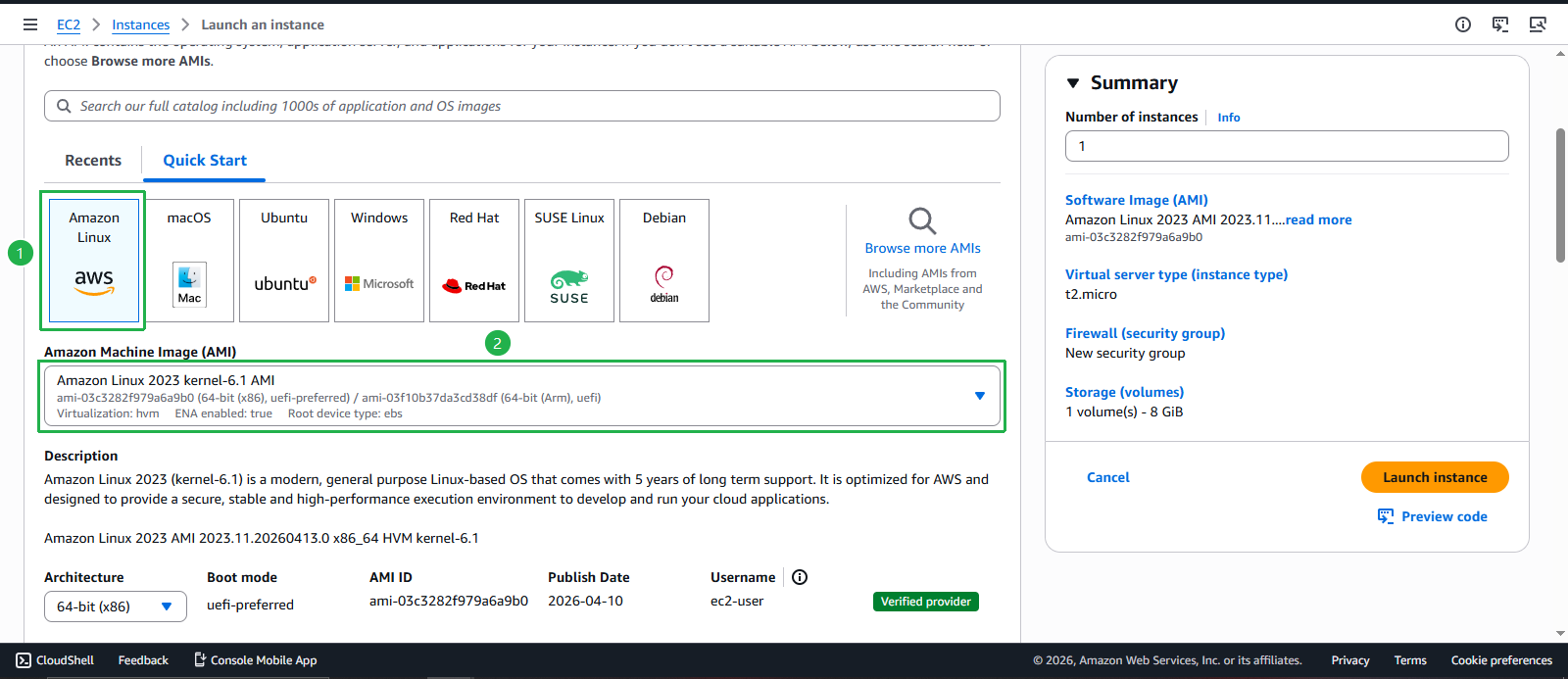Select the Amazon Linux AMI tile
Screen dimensions: 1568x679
(94, 261)
